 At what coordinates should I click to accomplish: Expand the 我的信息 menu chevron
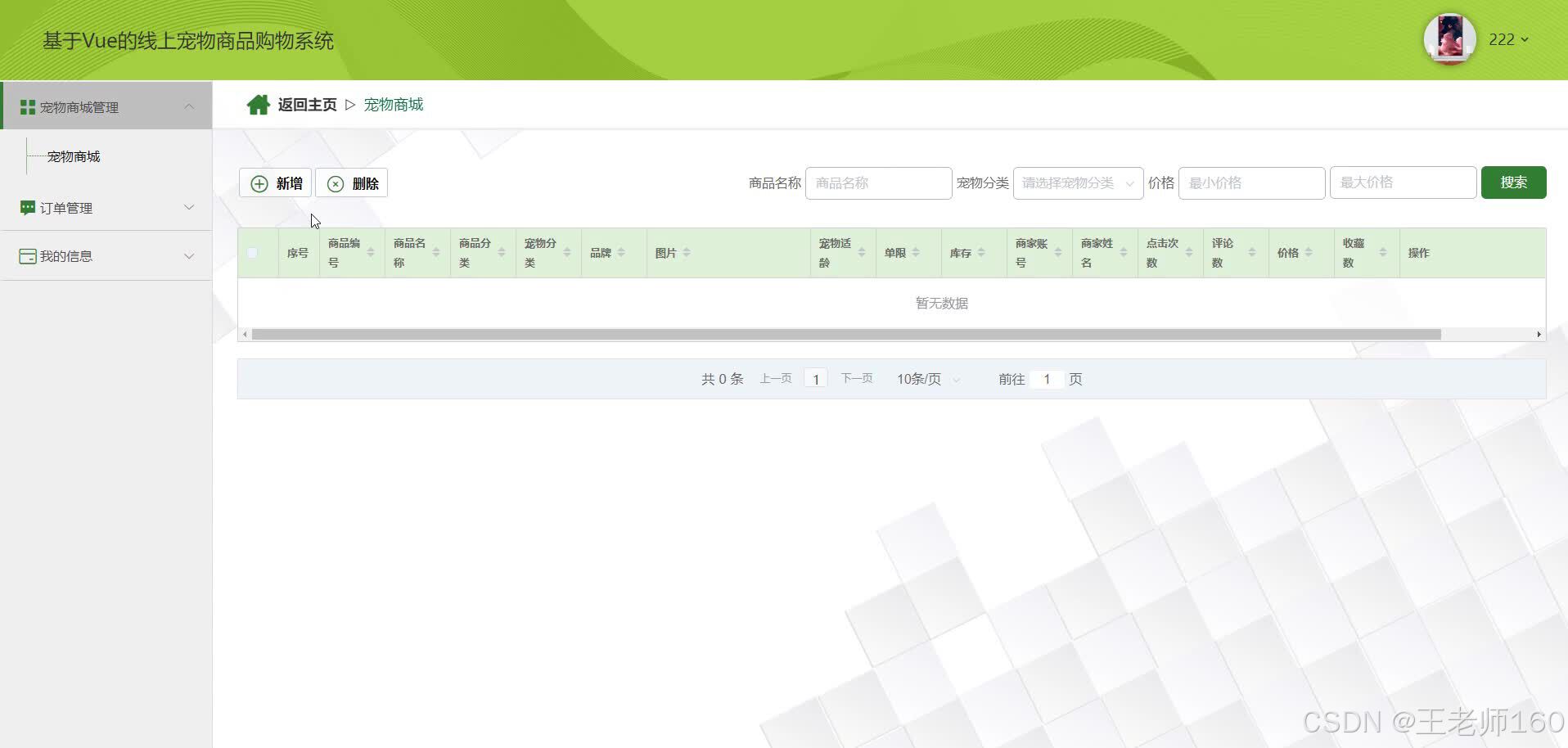(x=189, y=256)
